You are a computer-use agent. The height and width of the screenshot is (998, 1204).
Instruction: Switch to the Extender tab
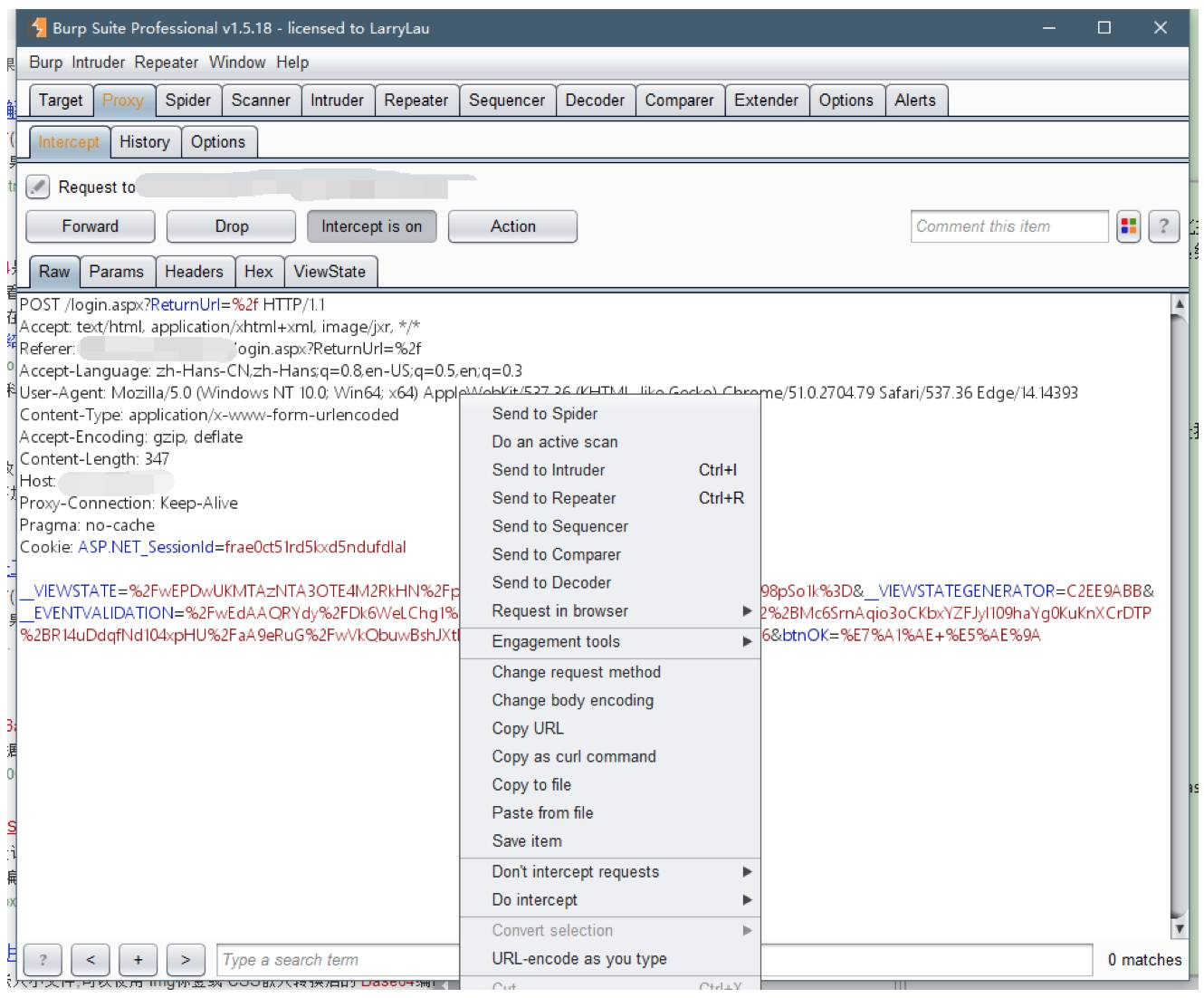[x=766, y=101]
